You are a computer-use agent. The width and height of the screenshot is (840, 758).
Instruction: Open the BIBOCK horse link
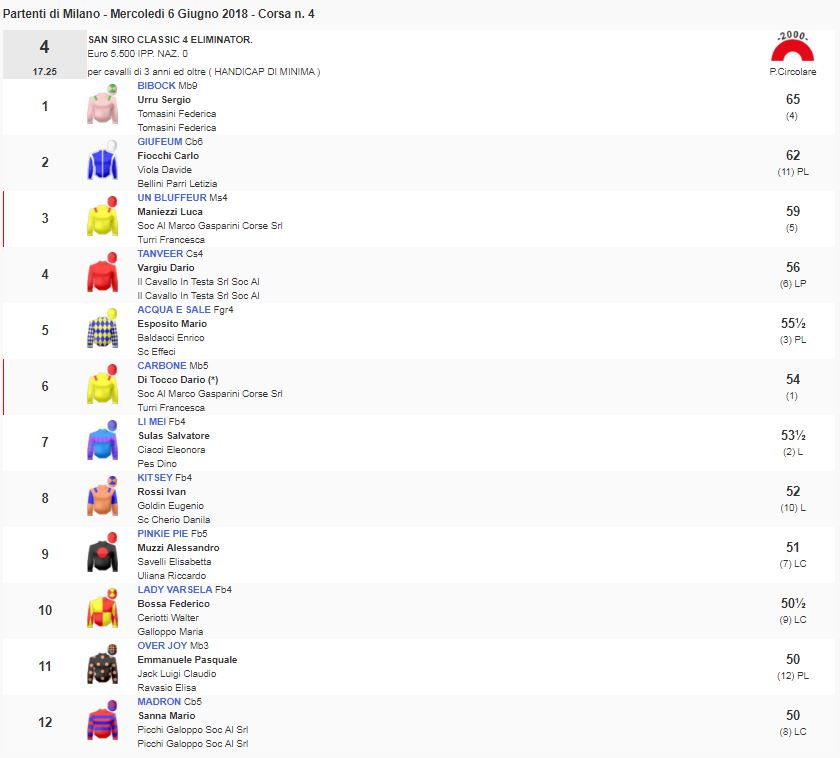click(x=156, y=86)
